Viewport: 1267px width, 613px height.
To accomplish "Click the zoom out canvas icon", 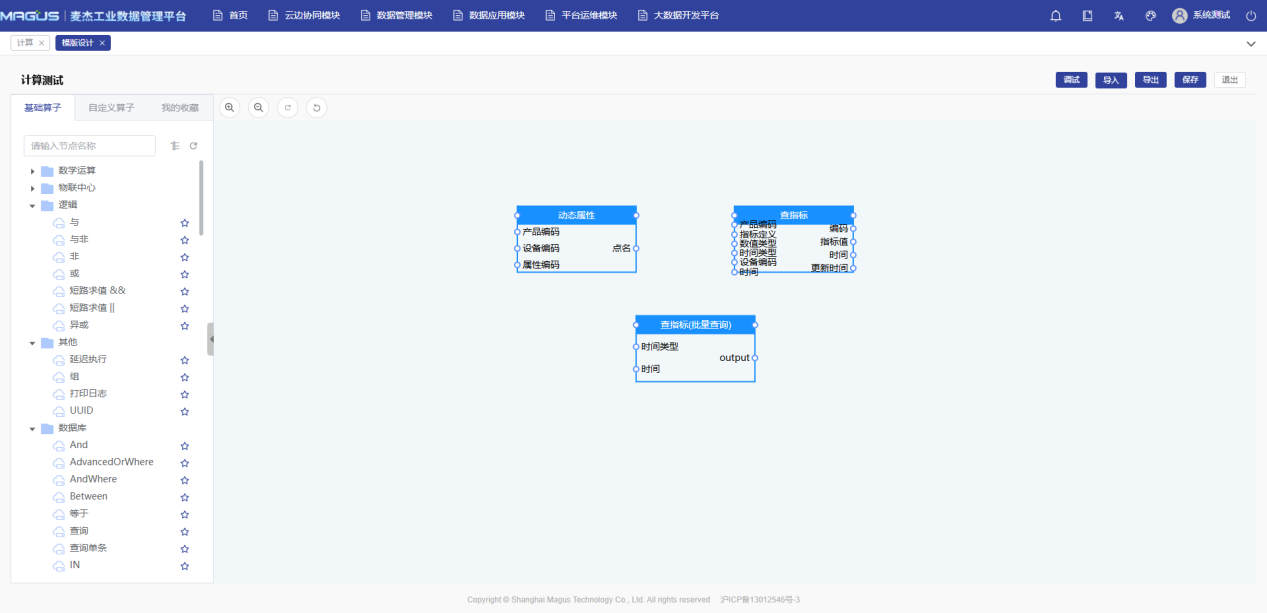I will 259,107.
